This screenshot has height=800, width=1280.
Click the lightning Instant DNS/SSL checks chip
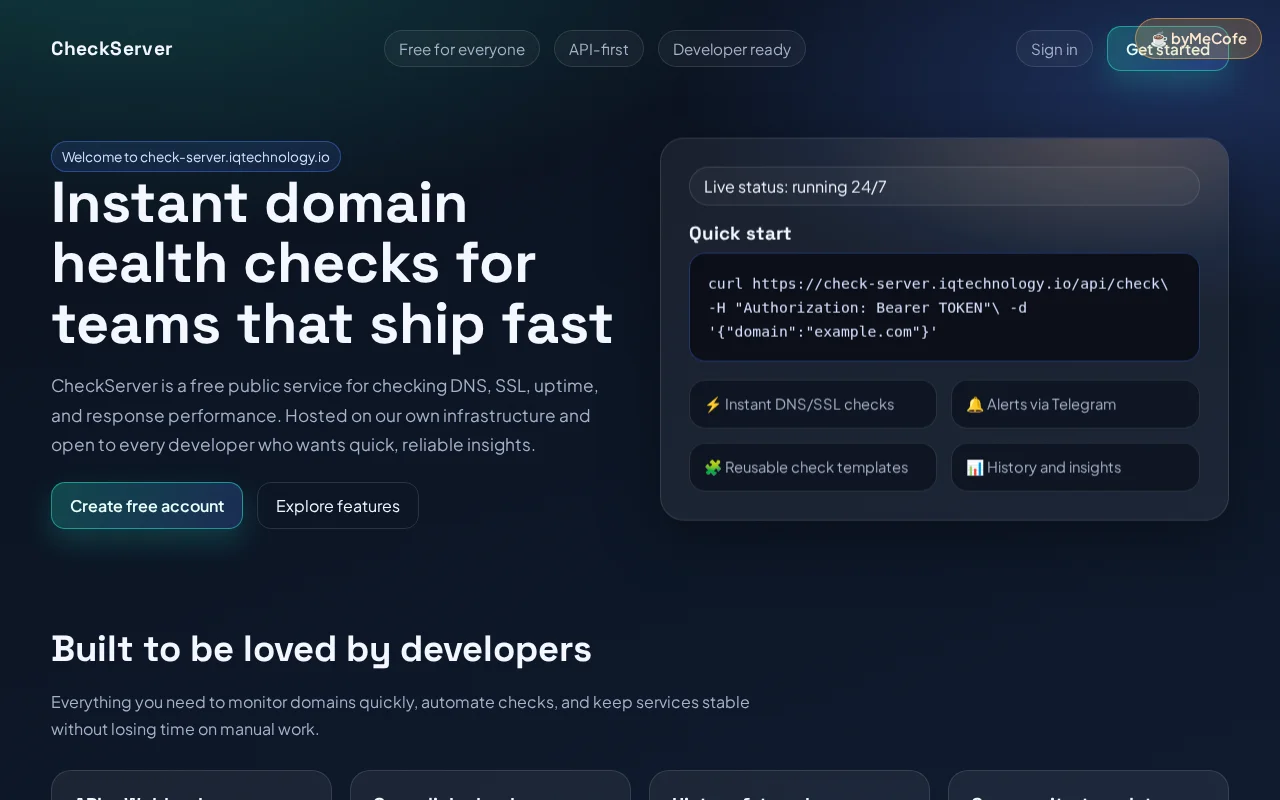click(813, 404)
